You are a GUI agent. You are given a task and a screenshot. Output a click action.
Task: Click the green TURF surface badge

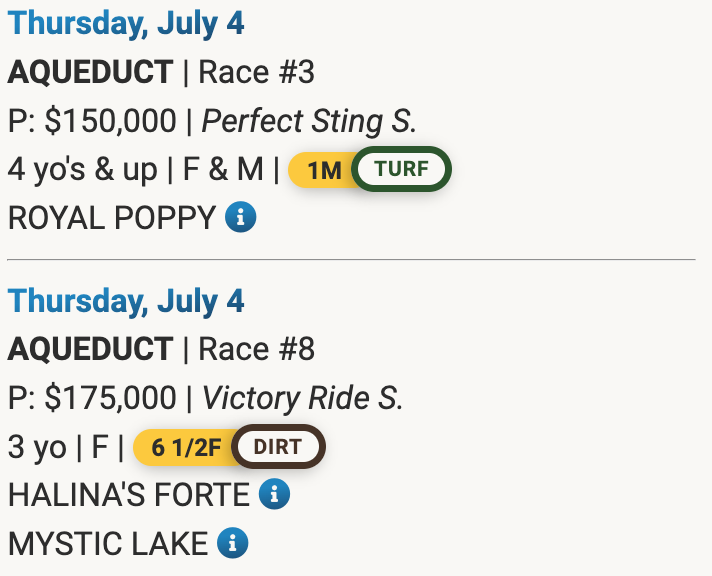(402, 169)
